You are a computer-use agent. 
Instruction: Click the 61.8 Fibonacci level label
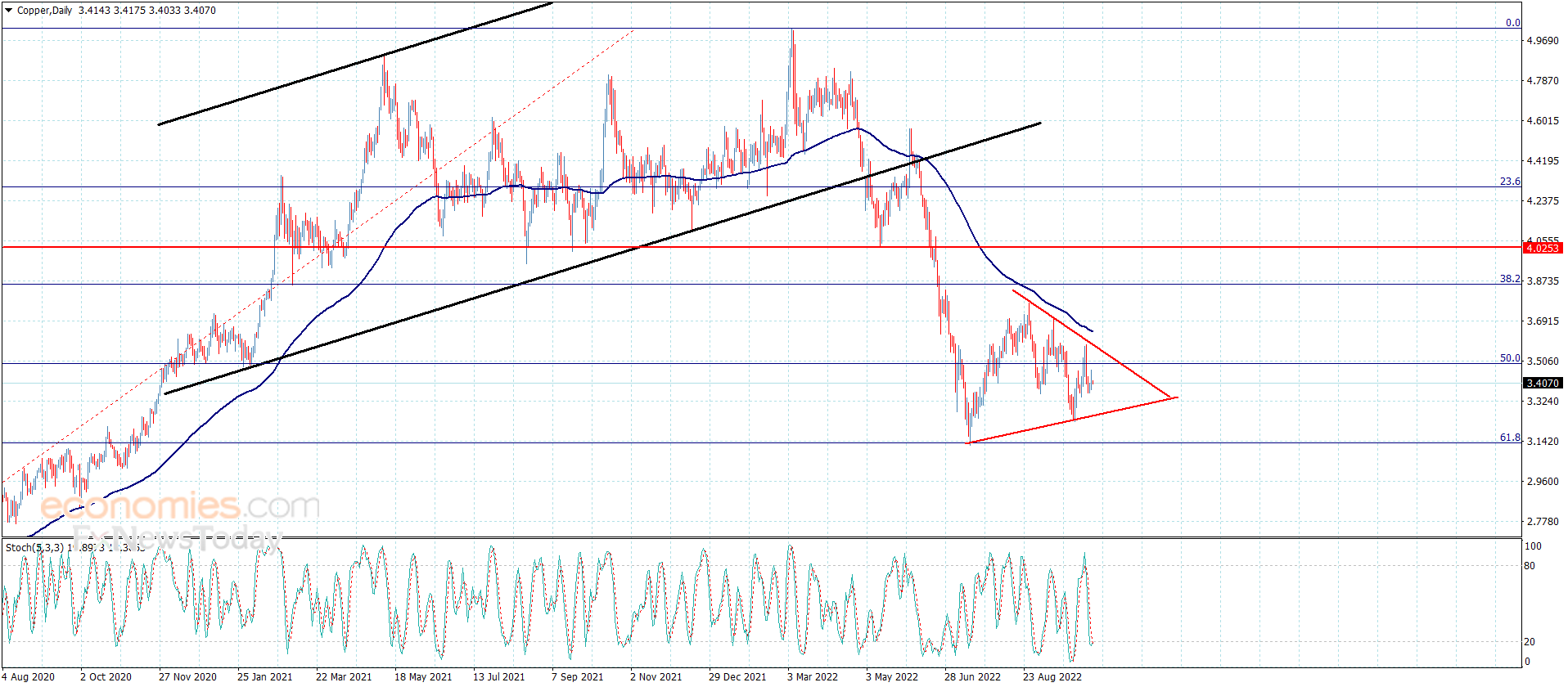(x=1509, y=438)
